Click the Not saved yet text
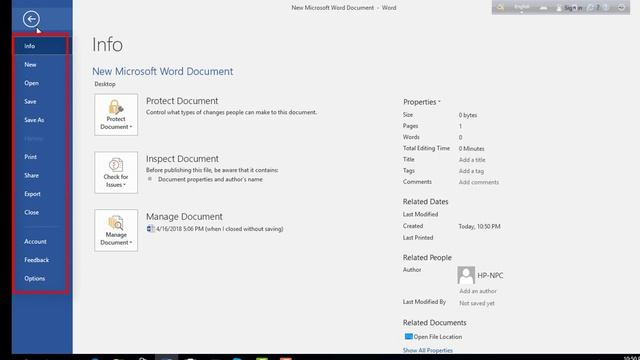 point(477,303)
